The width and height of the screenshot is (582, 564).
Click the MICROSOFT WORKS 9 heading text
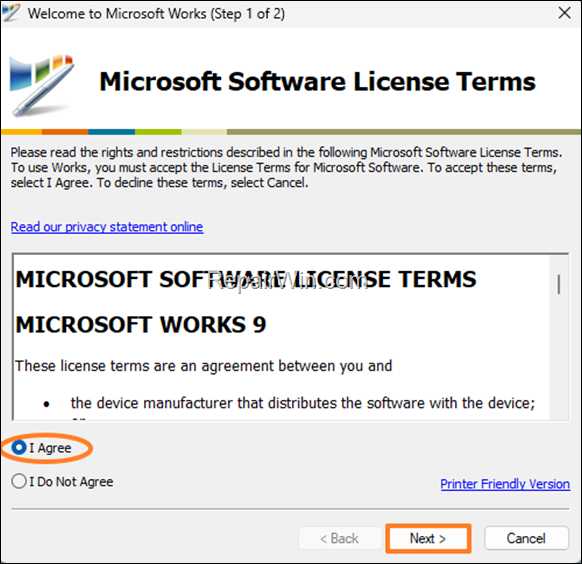pos(141,325)
